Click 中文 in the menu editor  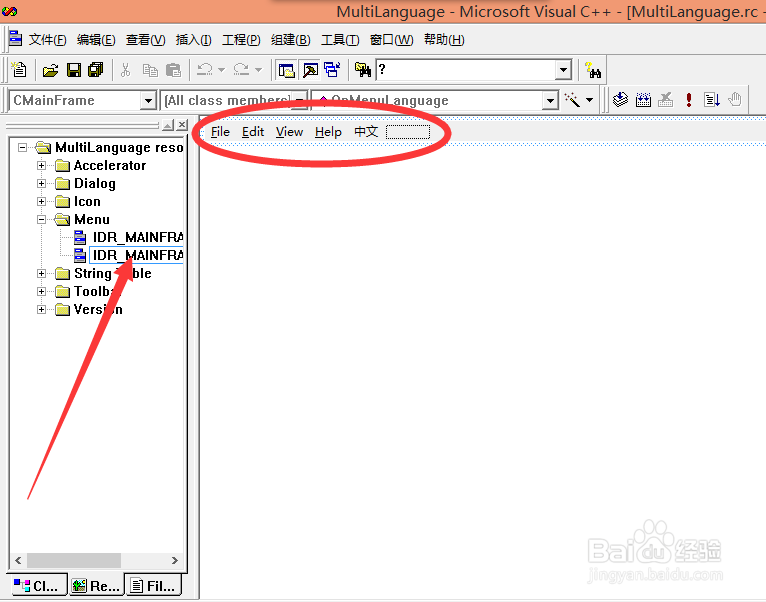click(366, 132)
